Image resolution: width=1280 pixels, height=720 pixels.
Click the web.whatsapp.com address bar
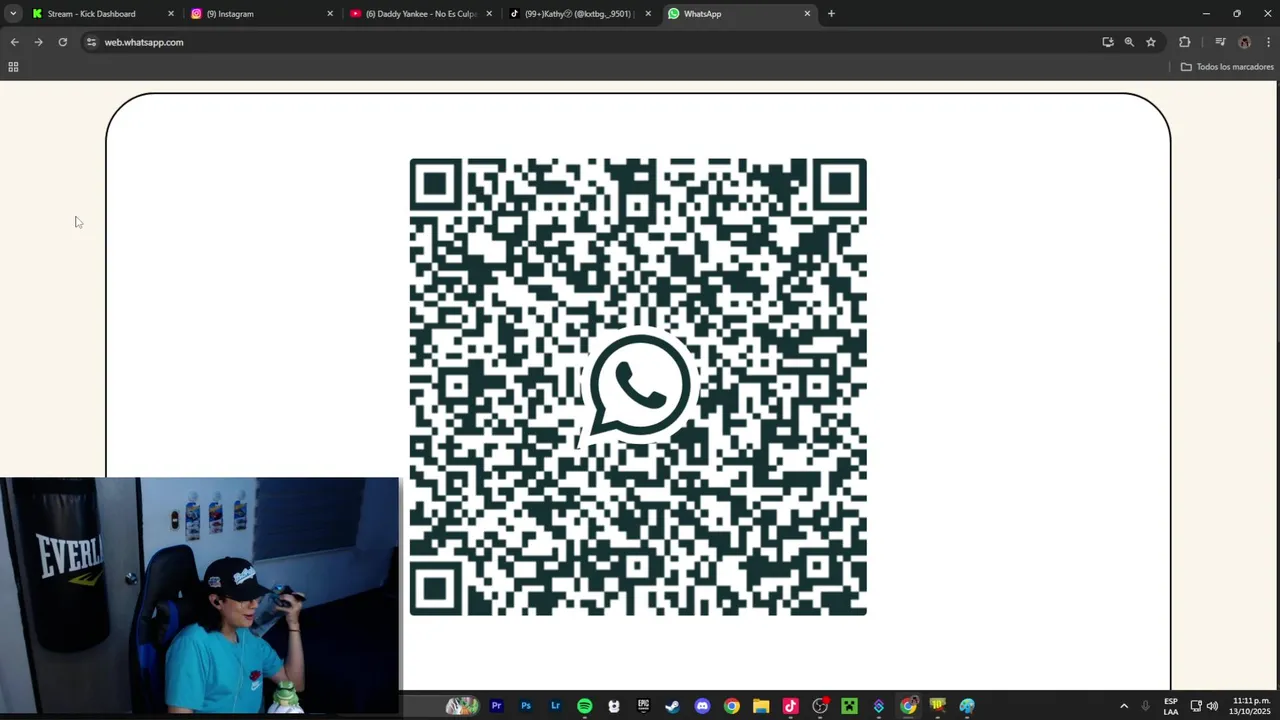point(620,42)
